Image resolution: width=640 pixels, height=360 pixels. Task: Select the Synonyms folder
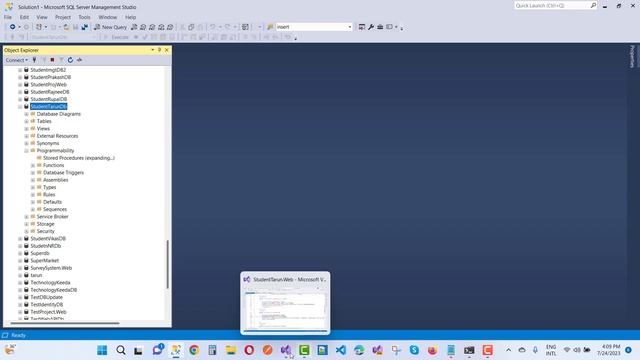coord(48,143)
